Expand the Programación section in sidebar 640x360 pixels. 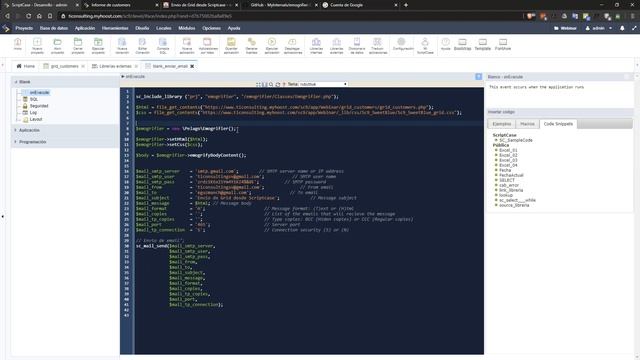click(x=32, y=142)
